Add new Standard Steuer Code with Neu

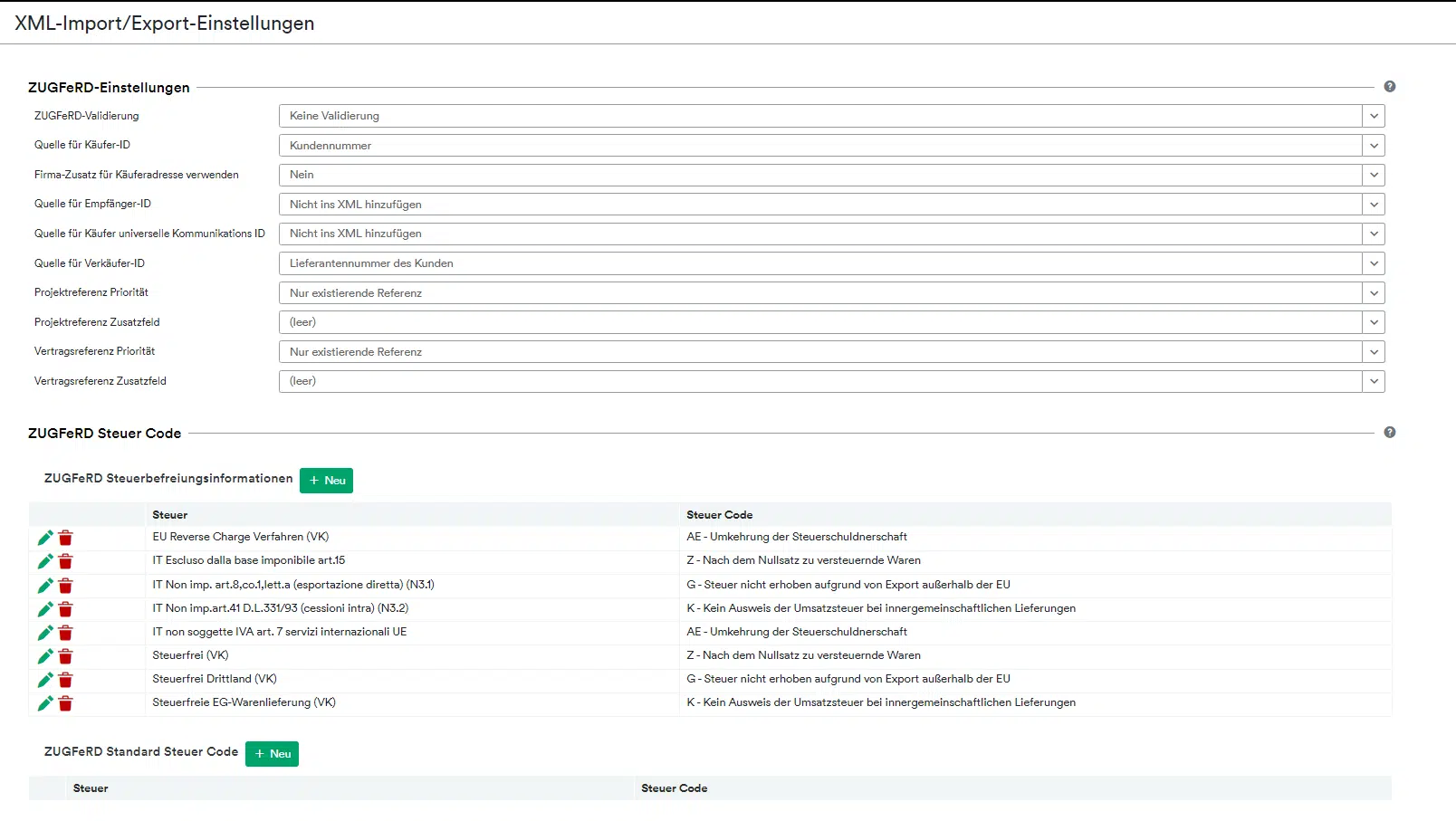[x=272, y=754]
